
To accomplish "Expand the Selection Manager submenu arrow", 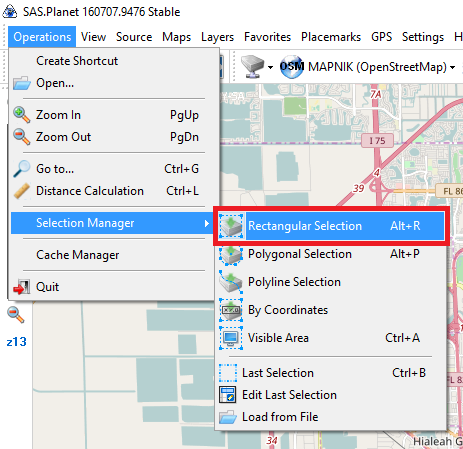I will pyautogui.click(x=207, y=223).
